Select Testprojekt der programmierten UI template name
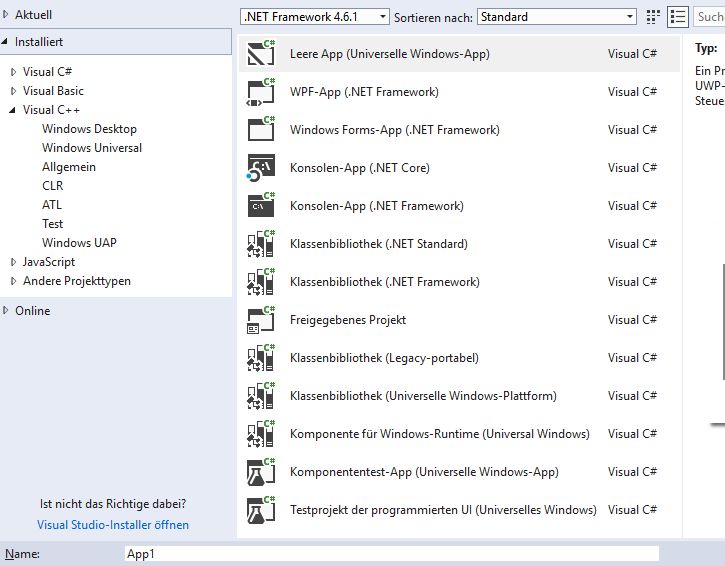Viewport: 725px width, 566px height. click(443, 510)
